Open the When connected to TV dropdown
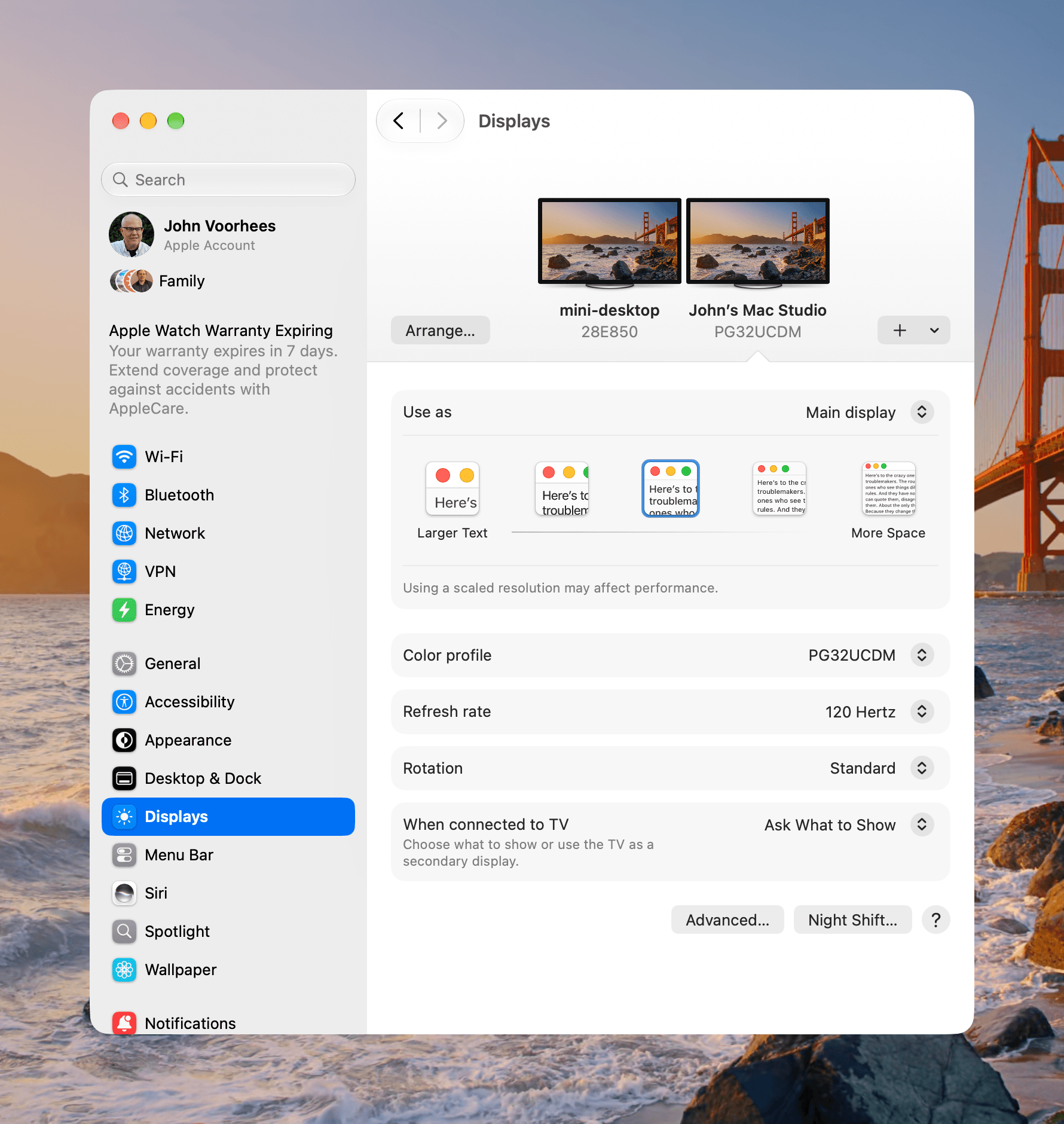Screen dimensions: 1064x1124 coord(922,824)
